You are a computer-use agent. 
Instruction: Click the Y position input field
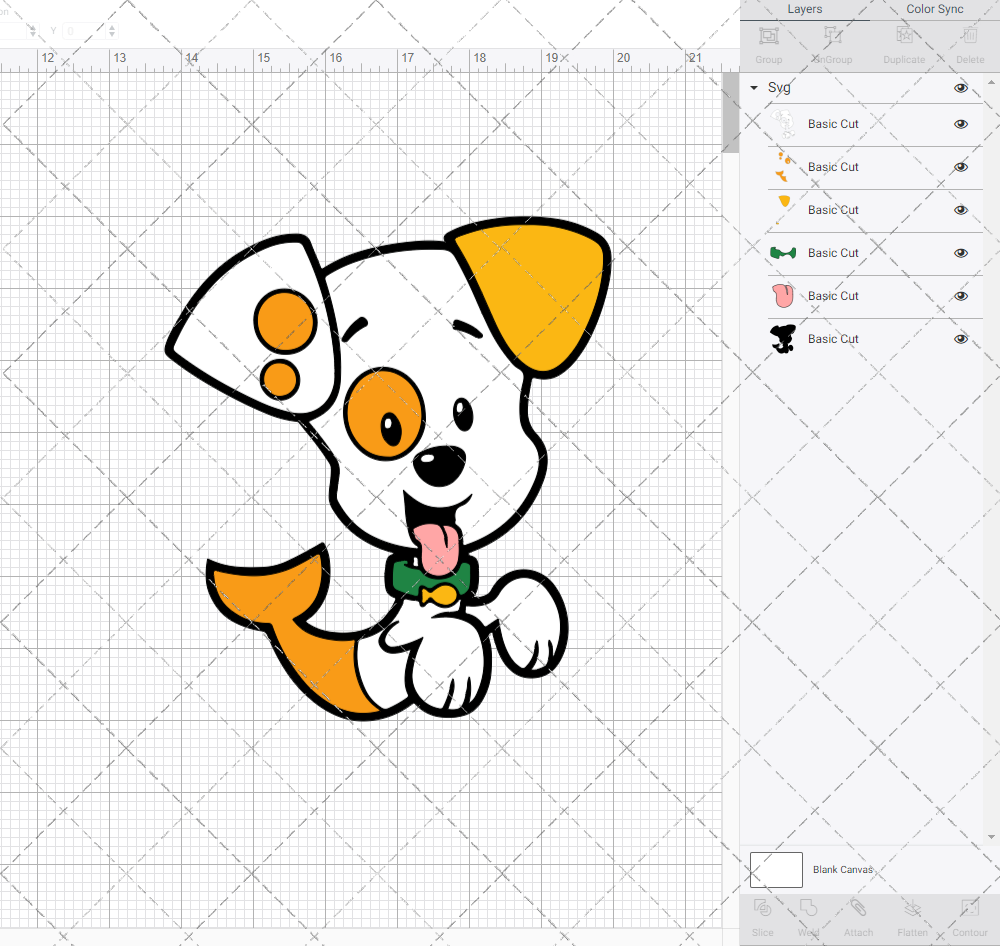tap(84, 31)
